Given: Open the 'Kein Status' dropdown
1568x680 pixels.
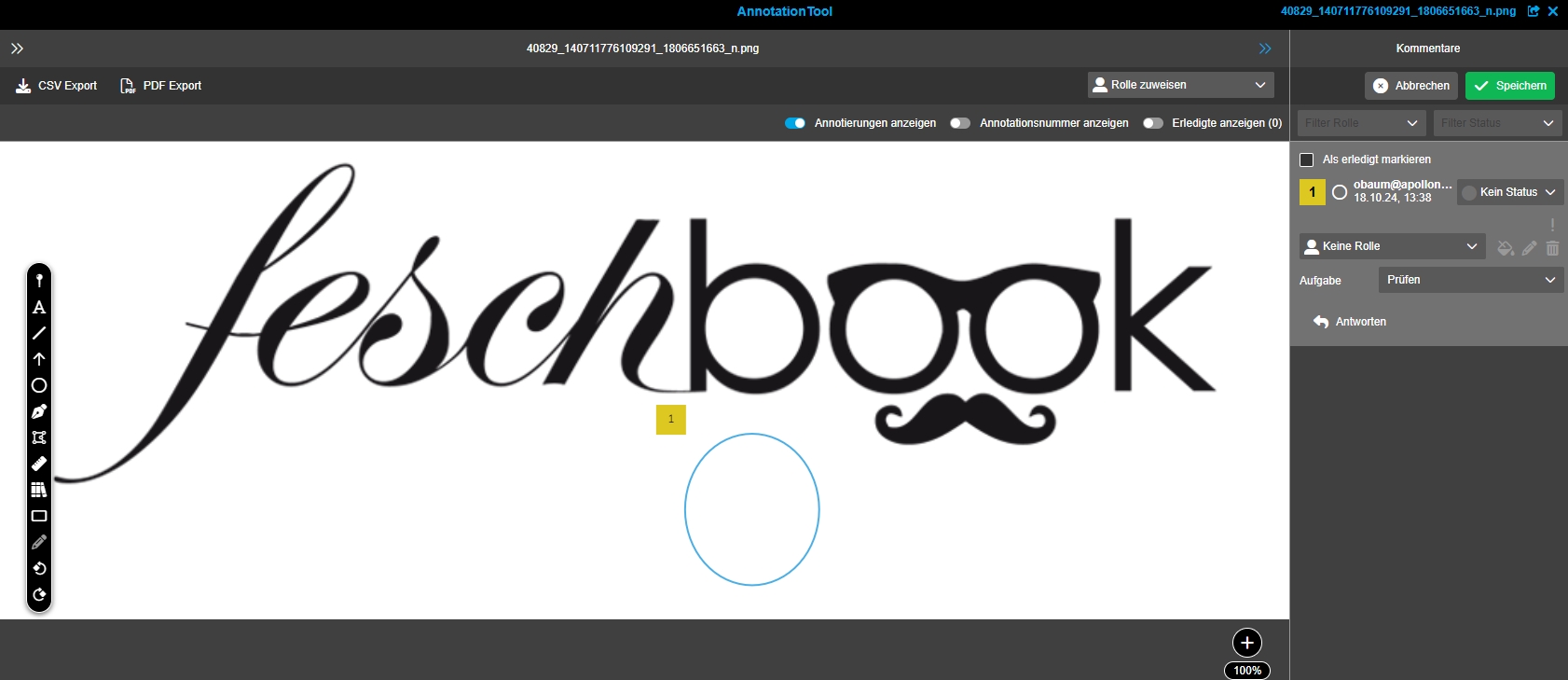Looking at the screenshot, I should click(x=1509, y=192).
